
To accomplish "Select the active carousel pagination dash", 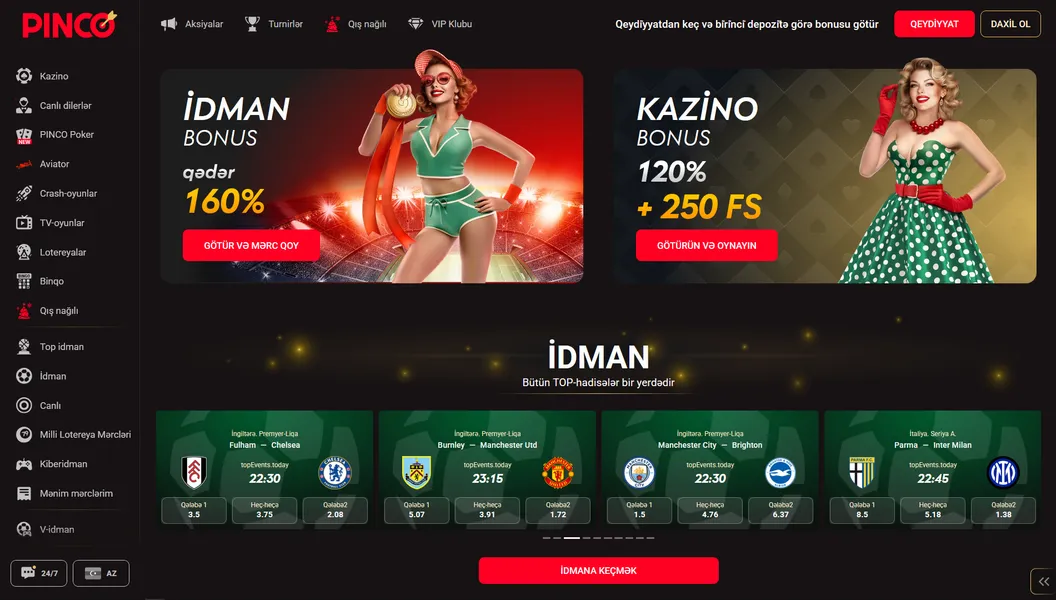I will pyautogui.click(x=572, y=538).
